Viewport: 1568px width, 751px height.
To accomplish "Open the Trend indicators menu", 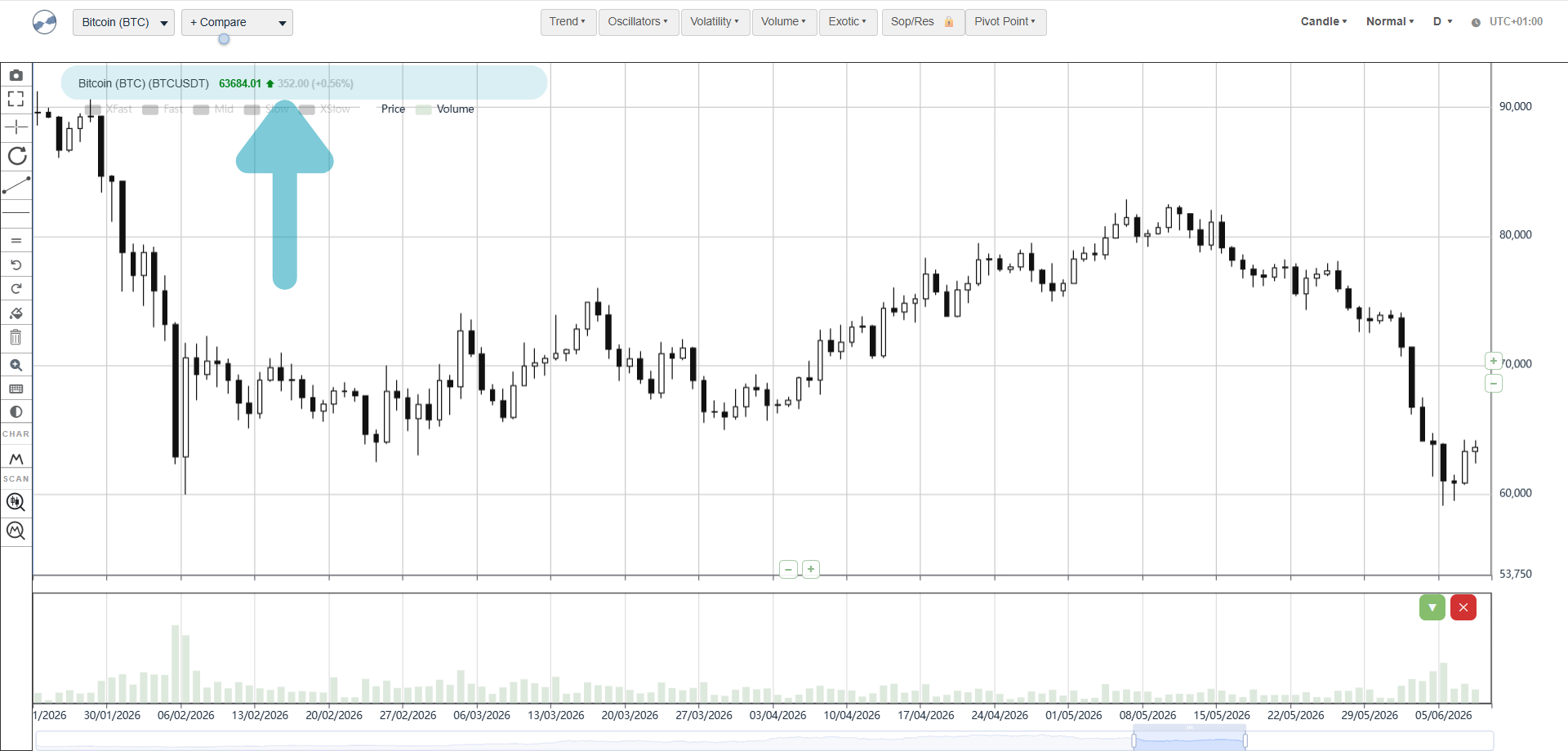I will (568, 22).
